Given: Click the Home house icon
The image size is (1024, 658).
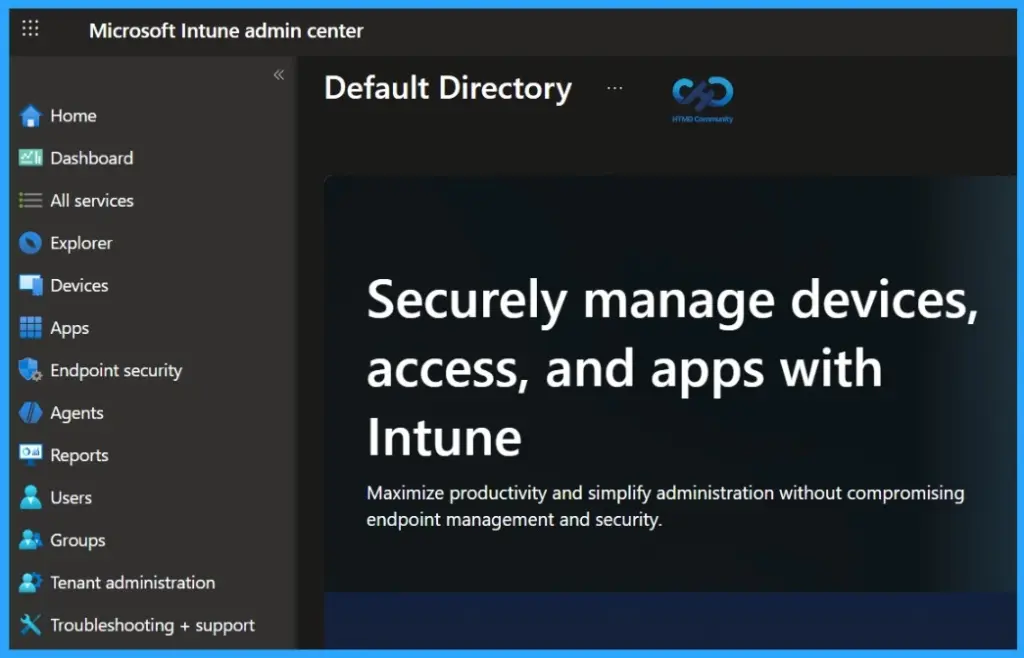Looking at the screenshot, I should (31, 116).
